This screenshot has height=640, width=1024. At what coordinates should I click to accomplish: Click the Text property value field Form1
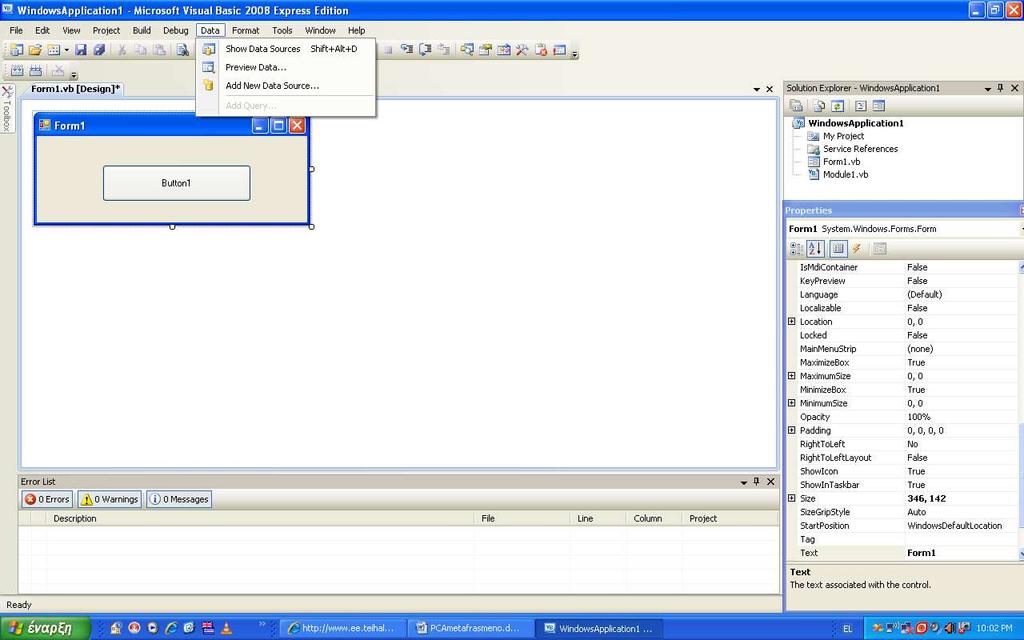[961, 553]
